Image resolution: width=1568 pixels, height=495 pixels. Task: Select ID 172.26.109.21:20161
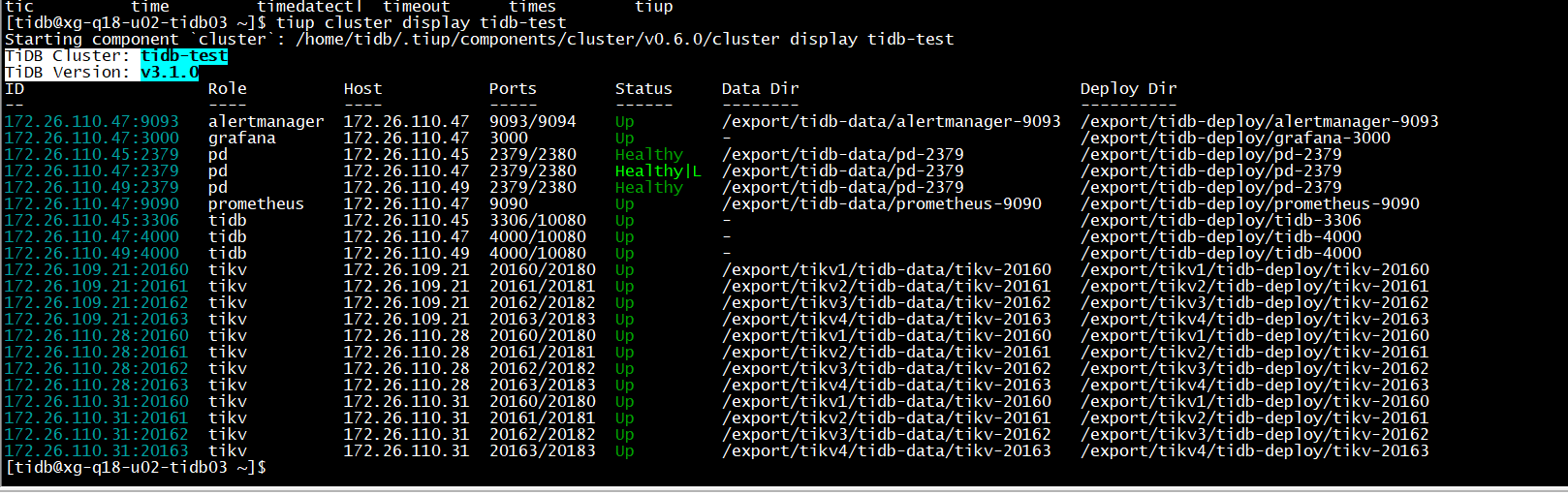point(97,287)
